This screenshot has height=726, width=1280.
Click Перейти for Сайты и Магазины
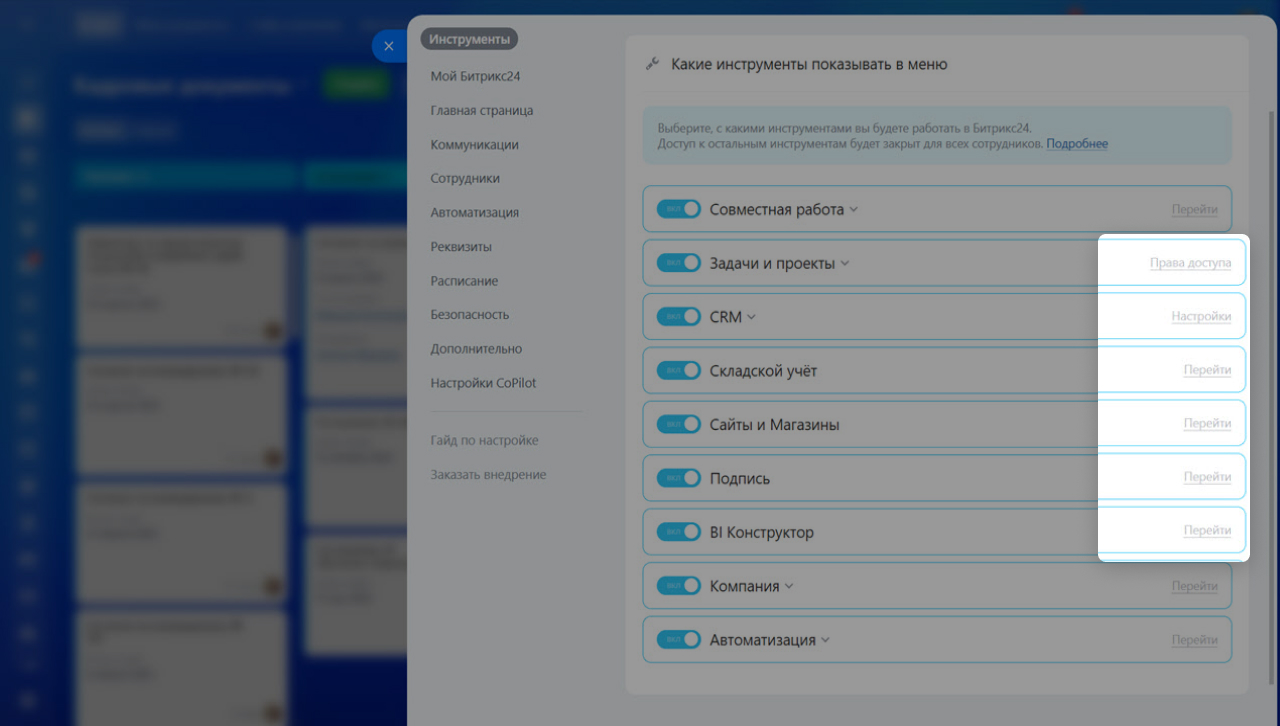1207,423
